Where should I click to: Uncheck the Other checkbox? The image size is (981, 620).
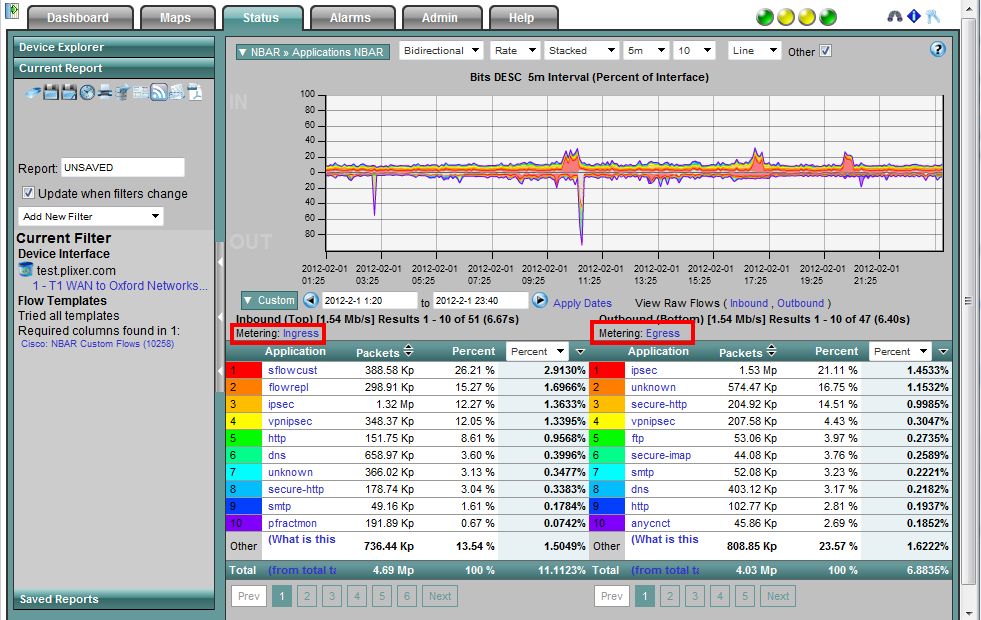[825, 51]
